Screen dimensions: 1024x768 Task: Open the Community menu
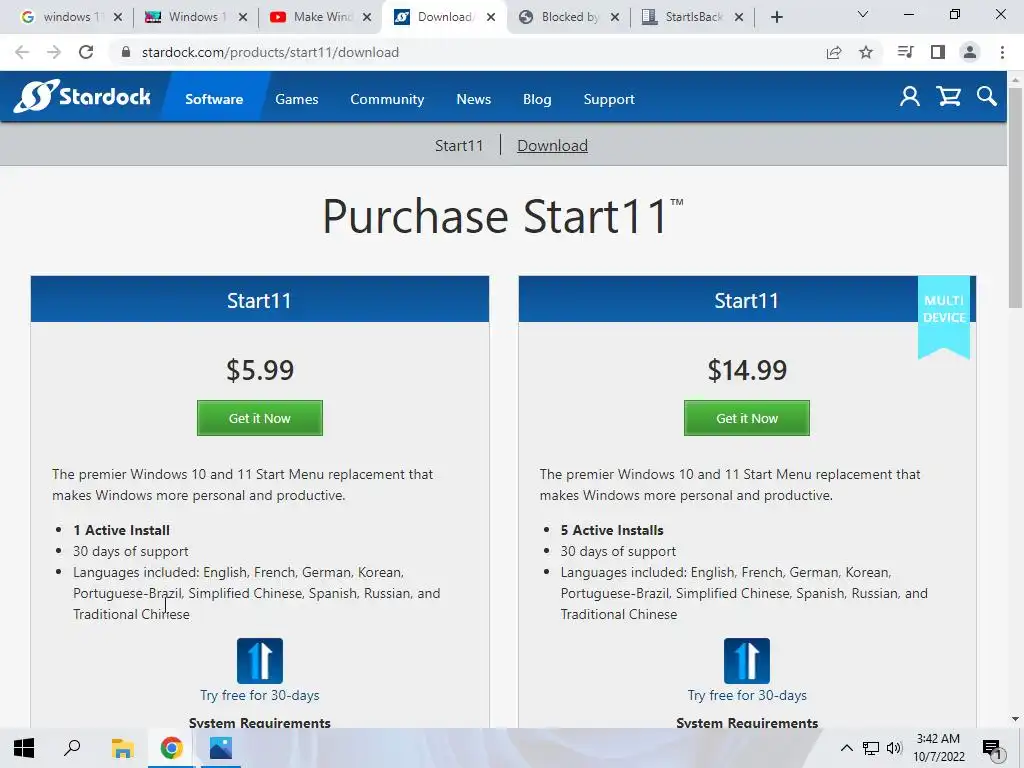point(387,99)
